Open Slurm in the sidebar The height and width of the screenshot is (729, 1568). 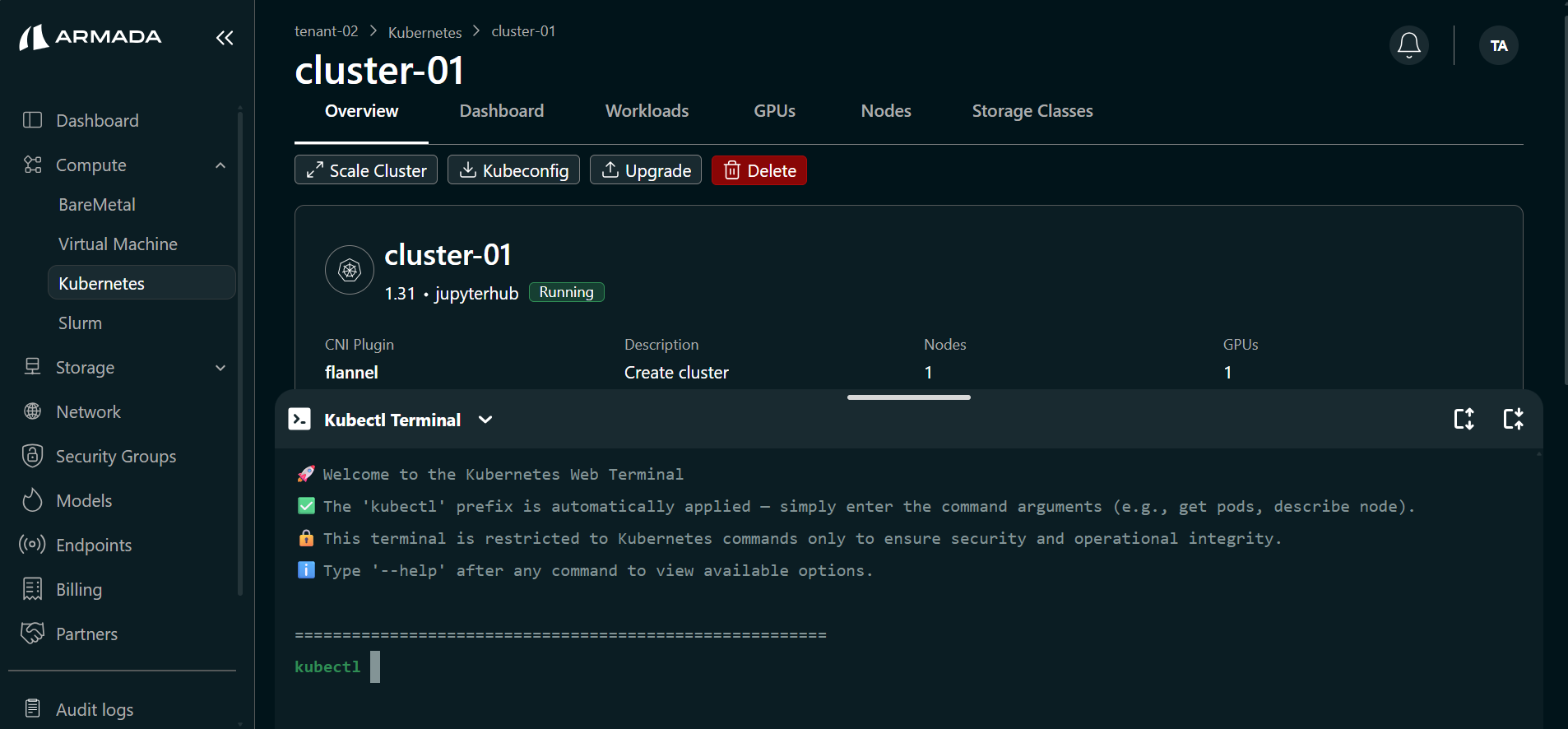point(80,323)
